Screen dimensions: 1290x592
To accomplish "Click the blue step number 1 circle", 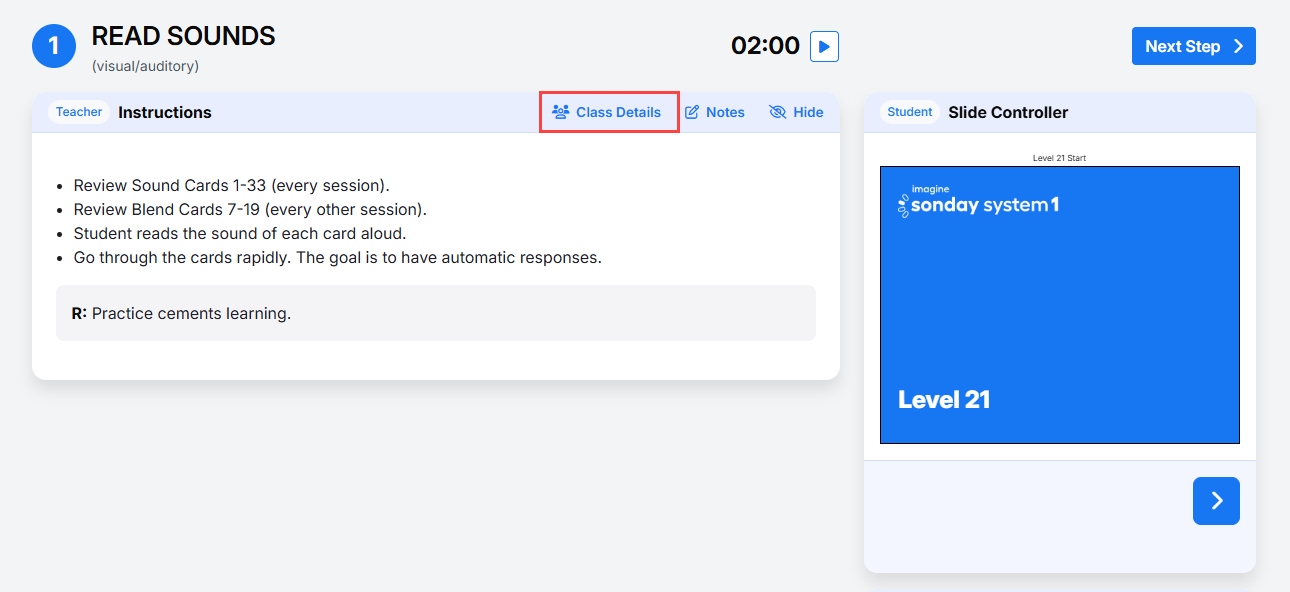I will pyautogui.click(x=54, y=46).
